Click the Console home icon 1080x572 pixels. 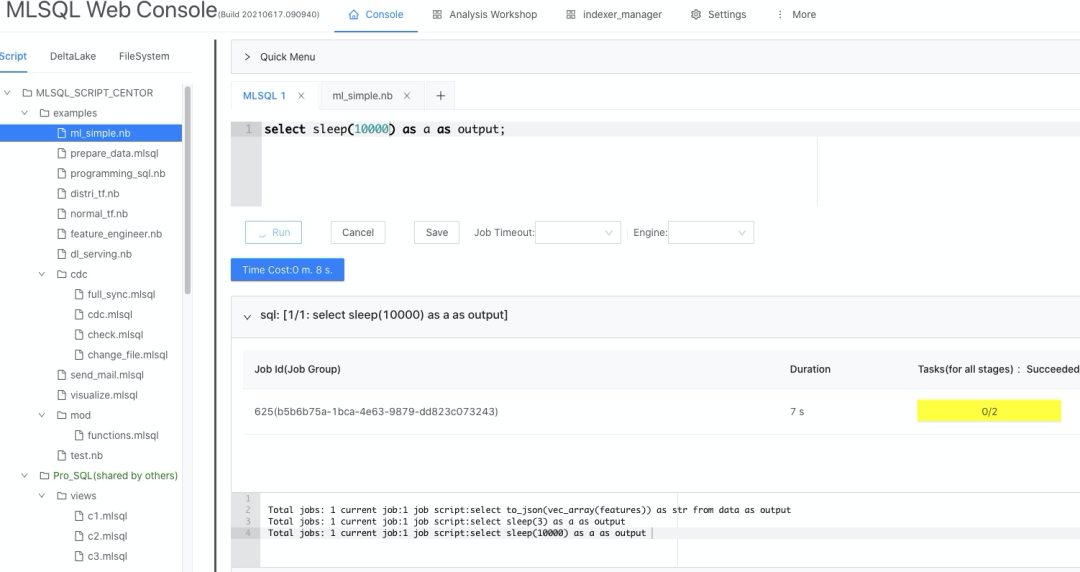[x=354, y=15]
